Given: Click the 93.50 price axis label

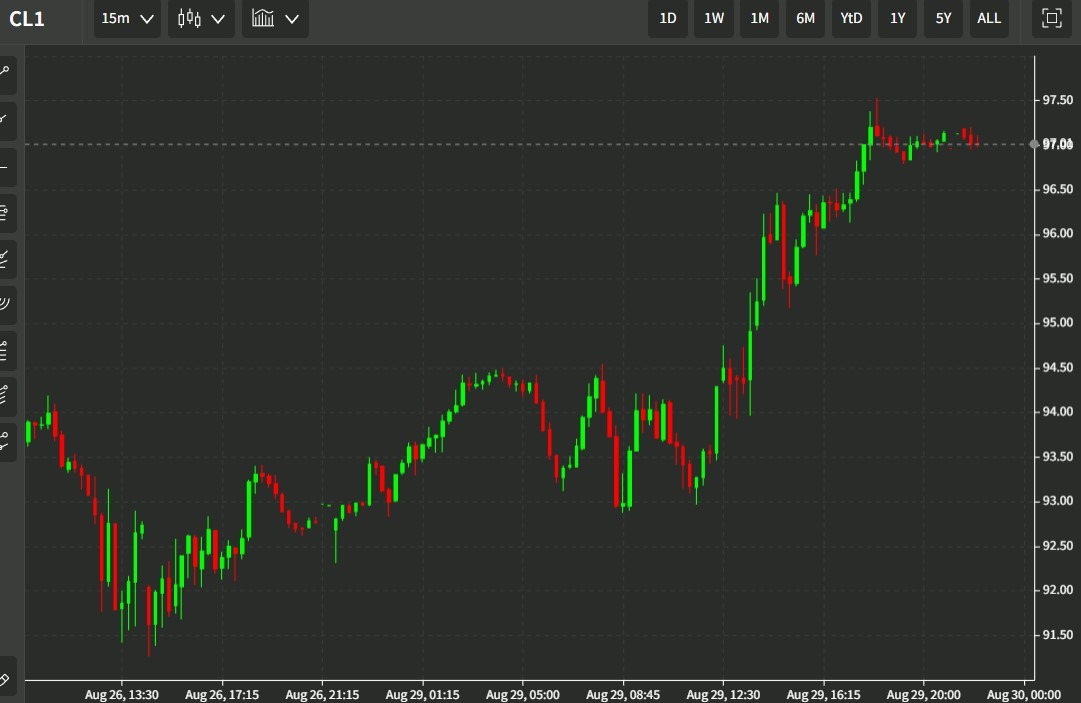Looking at the screenshot, I should [x=1057, y=456].
